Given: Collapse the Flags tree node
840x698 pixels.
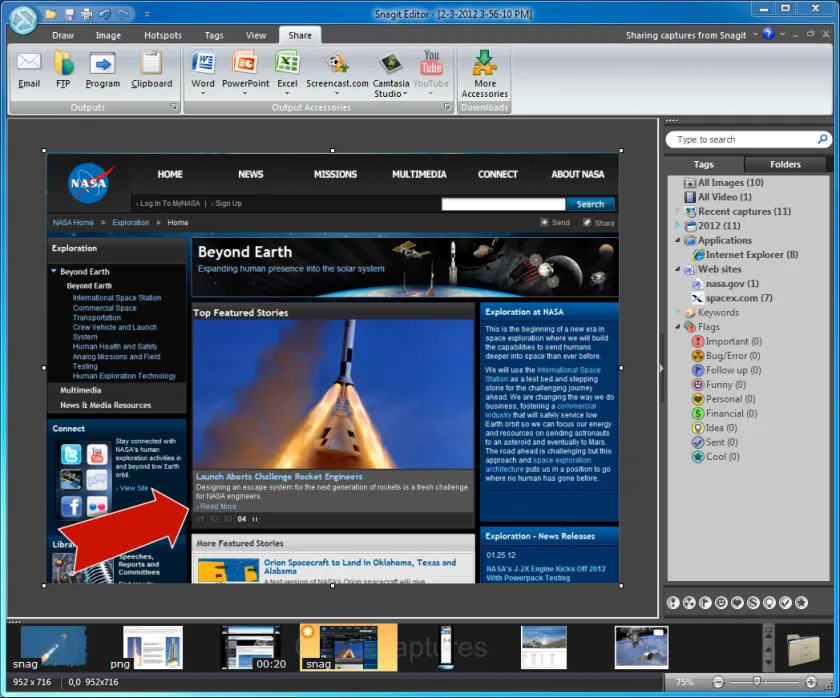Looking at the screenshot, I should (x=678, y=327).
